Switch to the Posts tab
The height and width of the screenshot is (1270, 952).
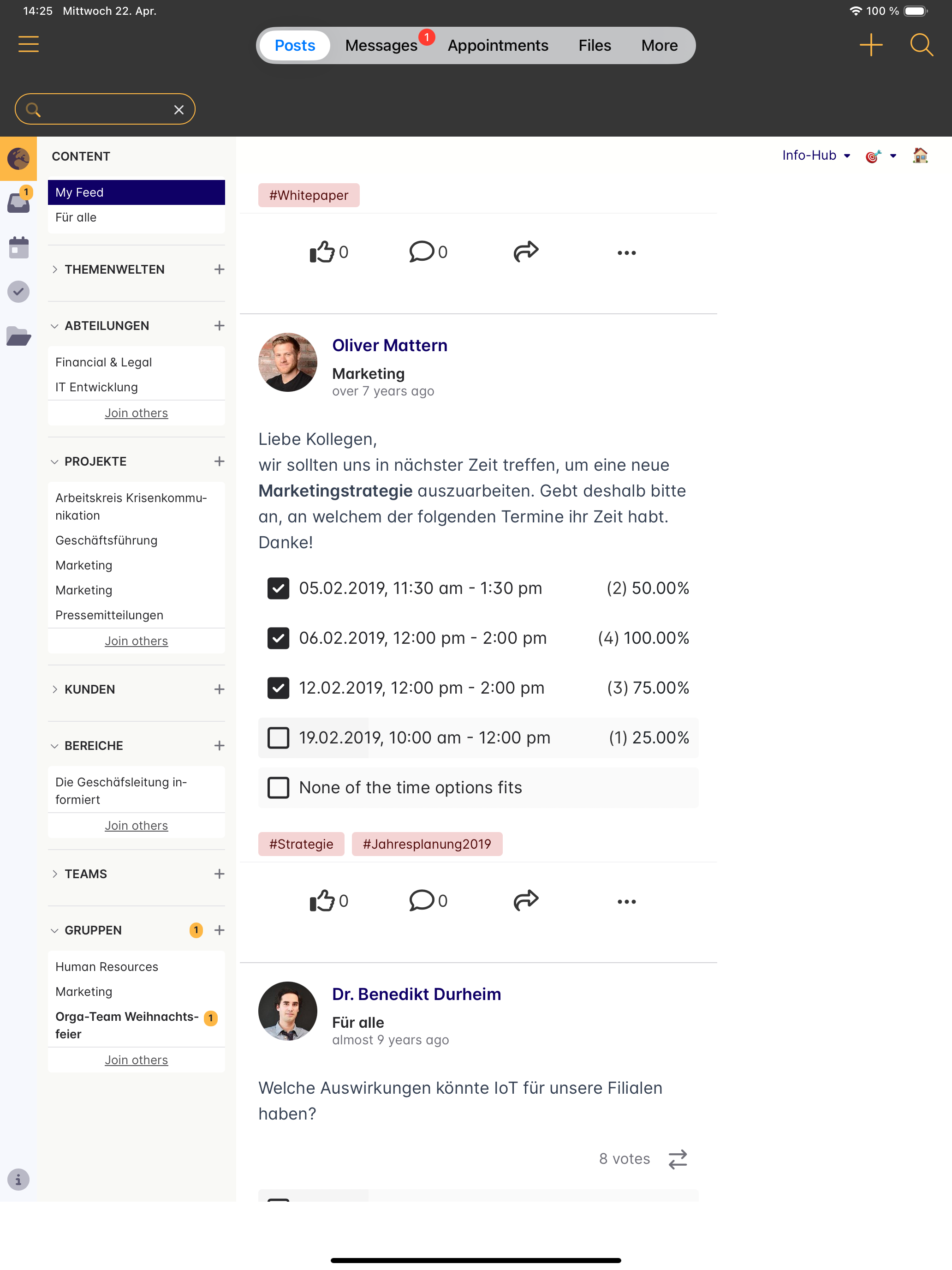[x=295, y=45]
